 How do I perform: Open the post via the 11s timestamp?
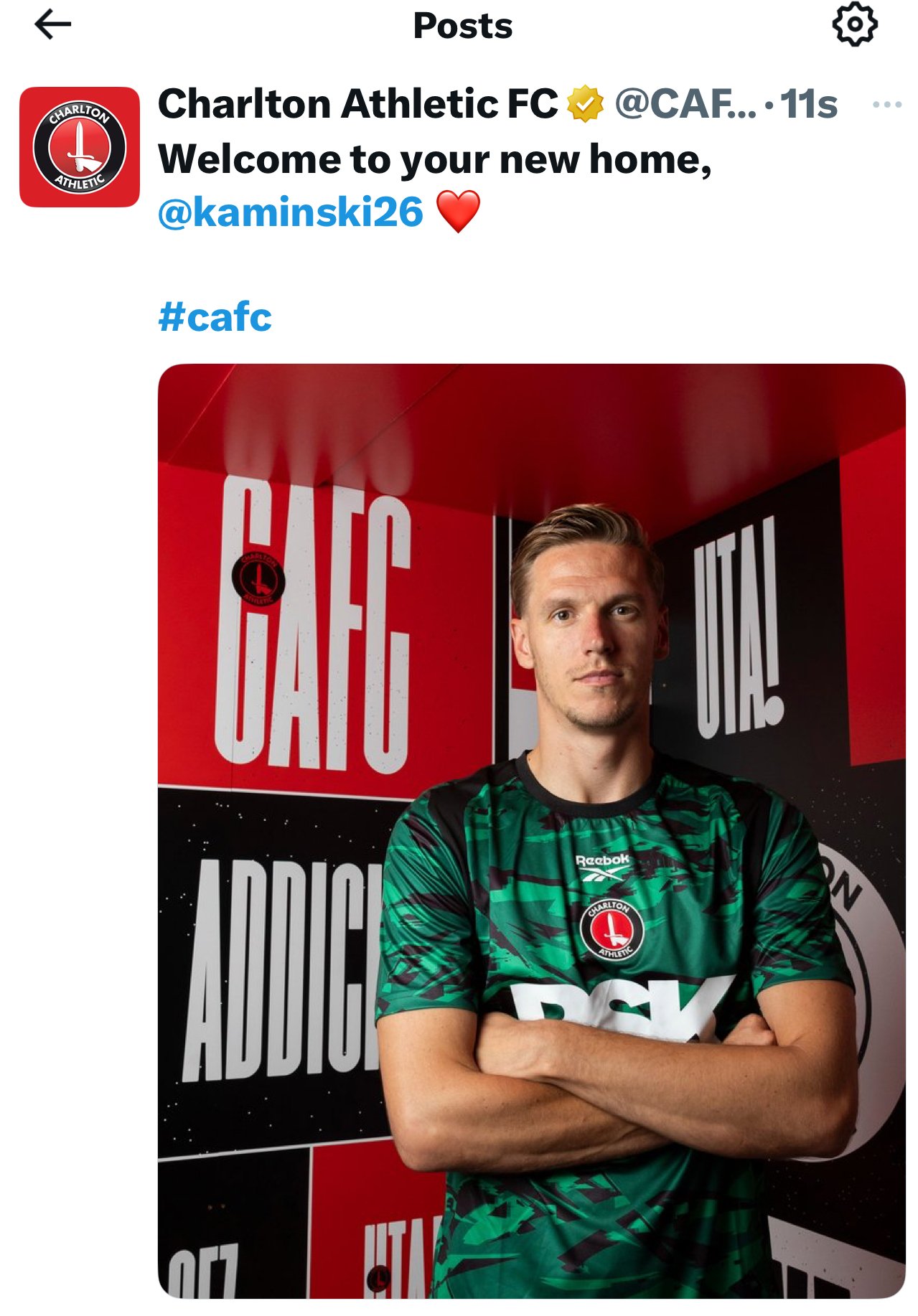(809, 105)
